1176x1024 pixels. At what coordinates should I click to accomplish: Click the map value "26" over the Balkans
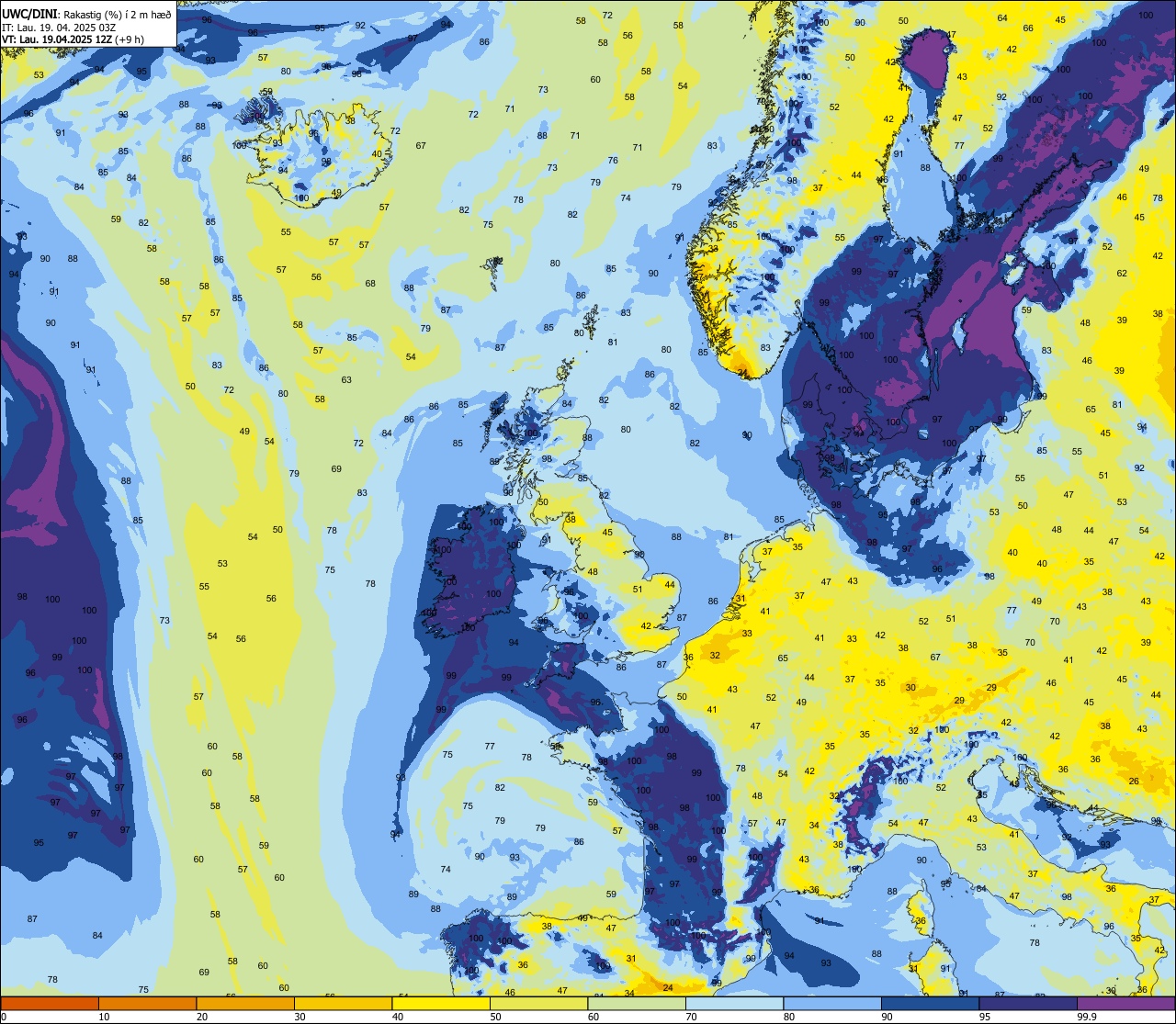click(x=1134, y=782)
